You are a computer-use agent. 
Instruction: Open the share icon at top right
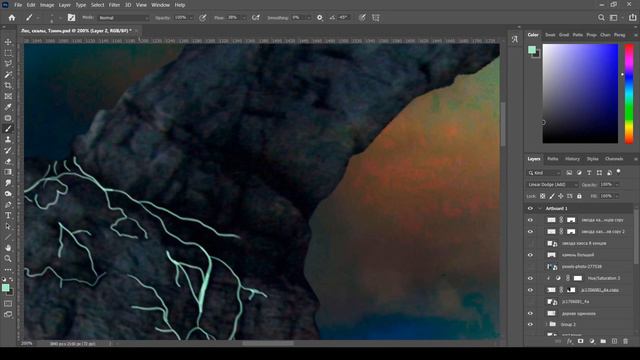point(633,18)
